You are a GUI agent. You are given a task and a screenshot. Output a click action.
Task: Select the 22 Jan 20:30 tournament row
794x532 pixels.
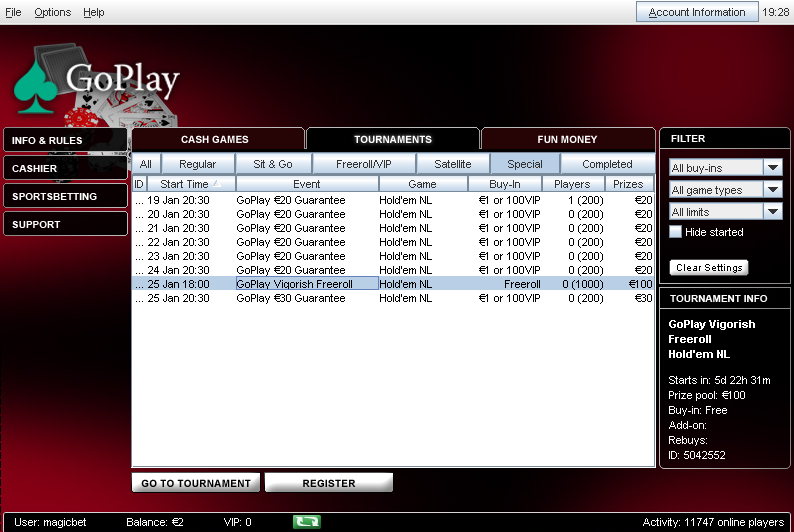point(393,242)
